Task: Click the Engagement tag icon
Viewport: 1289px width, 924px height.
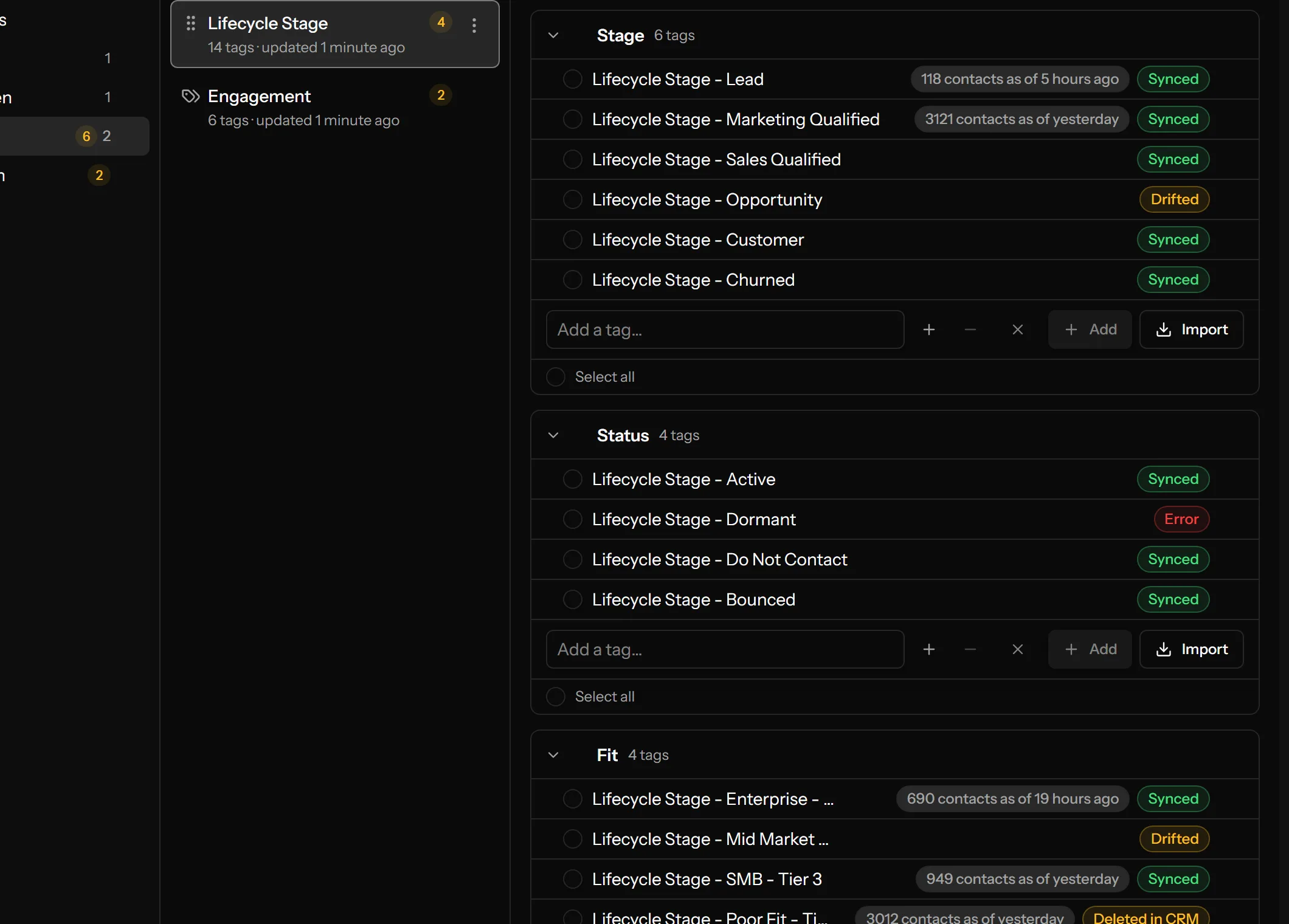Action: [190, 96]
